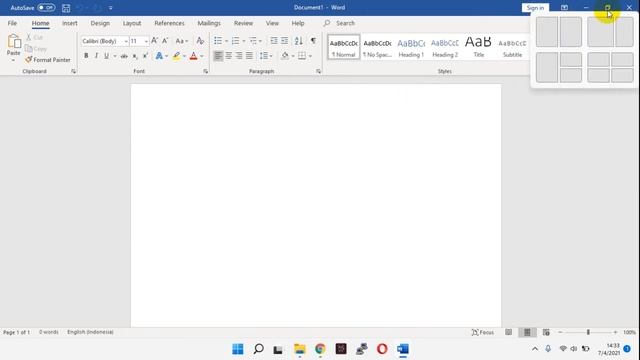Click the Paste clipboard icon
This screenshot has height=360, width=640.
click(x=14, y=42)
